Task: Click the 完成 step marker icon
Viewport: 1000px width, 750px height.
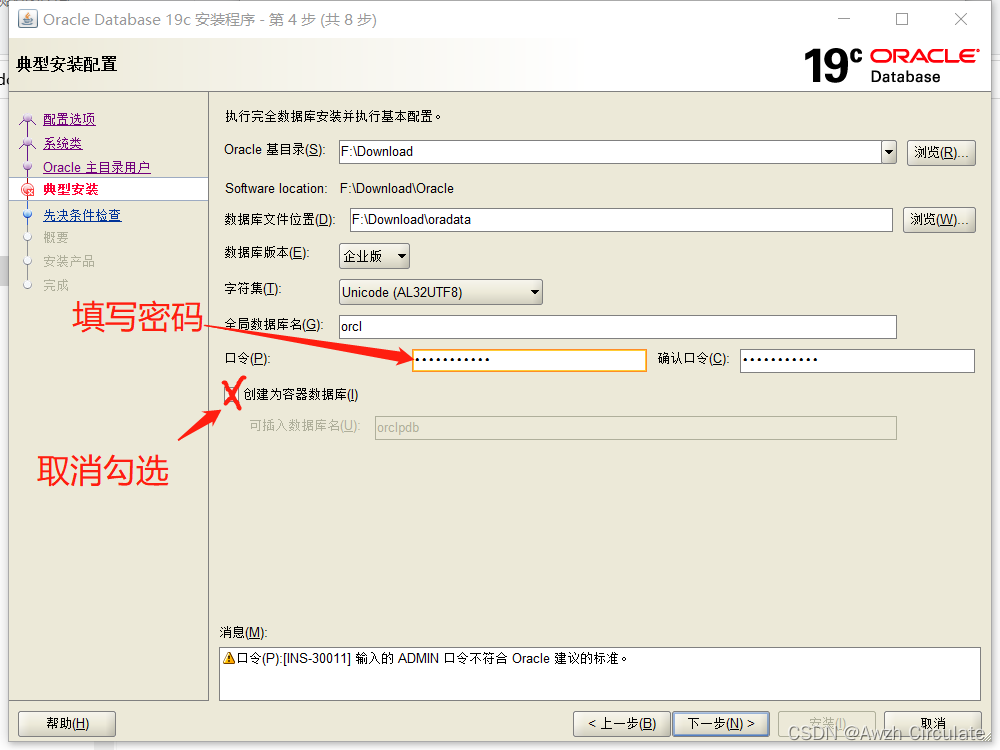Action: click(29, 284)
